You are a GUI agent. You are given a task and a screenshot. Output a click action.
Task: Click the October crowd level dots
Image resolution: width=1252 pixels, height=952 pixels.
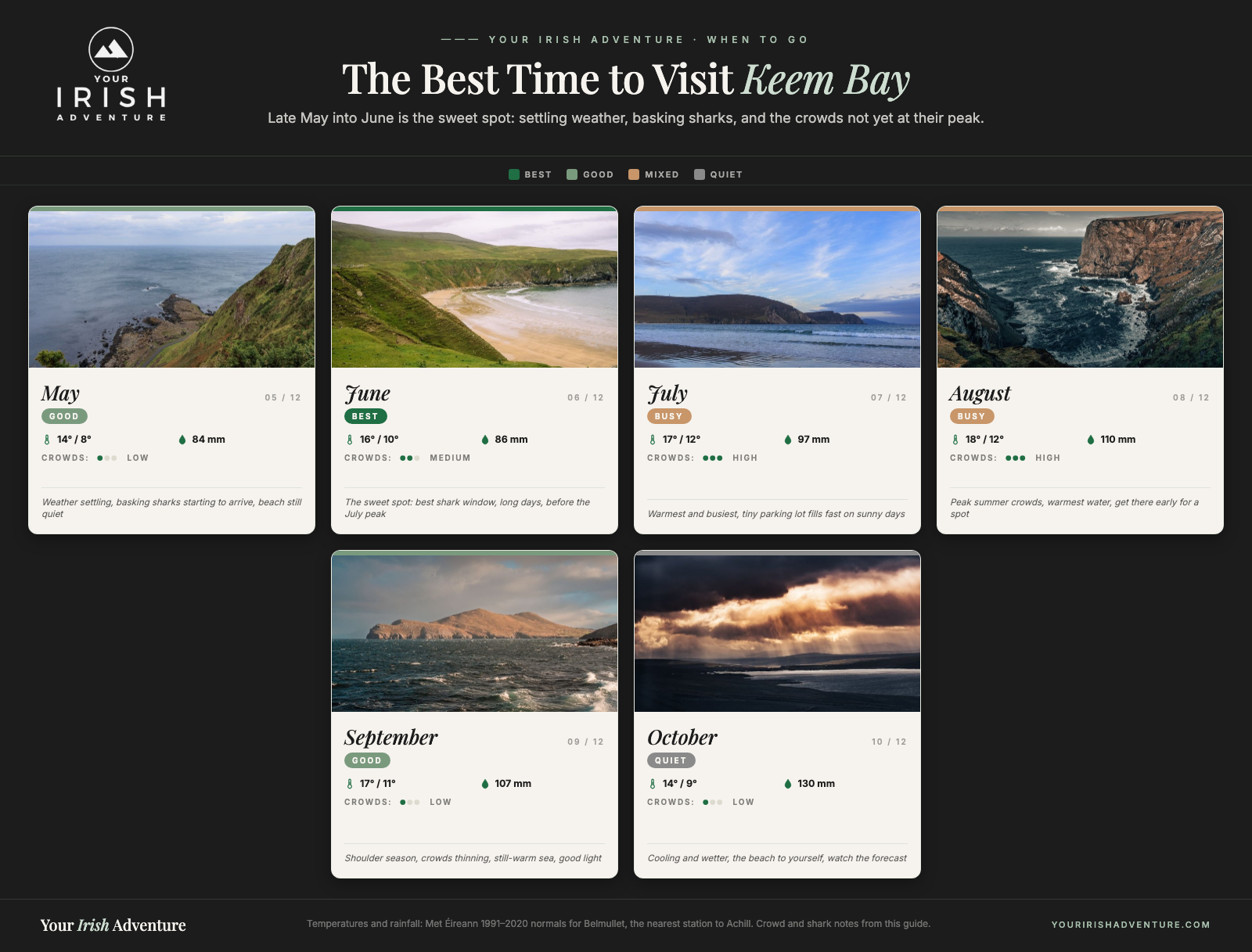[713, 803]
